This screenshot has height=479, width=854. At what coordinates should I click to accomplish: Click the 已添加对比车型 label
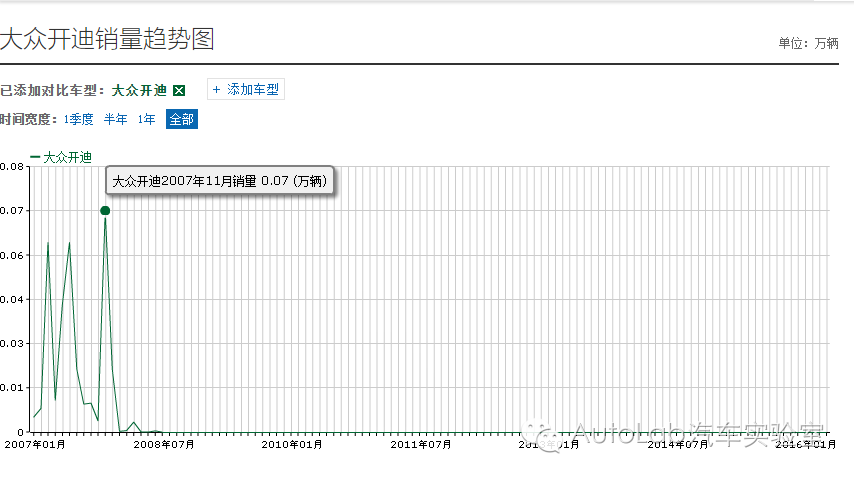pos(53,90)
